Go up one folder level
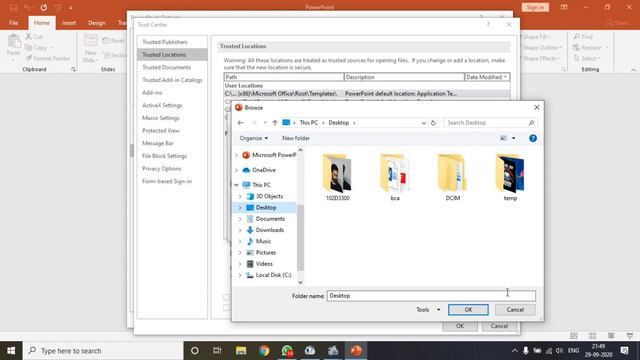This screenshot has width=640, height=360. pos(275,123)
